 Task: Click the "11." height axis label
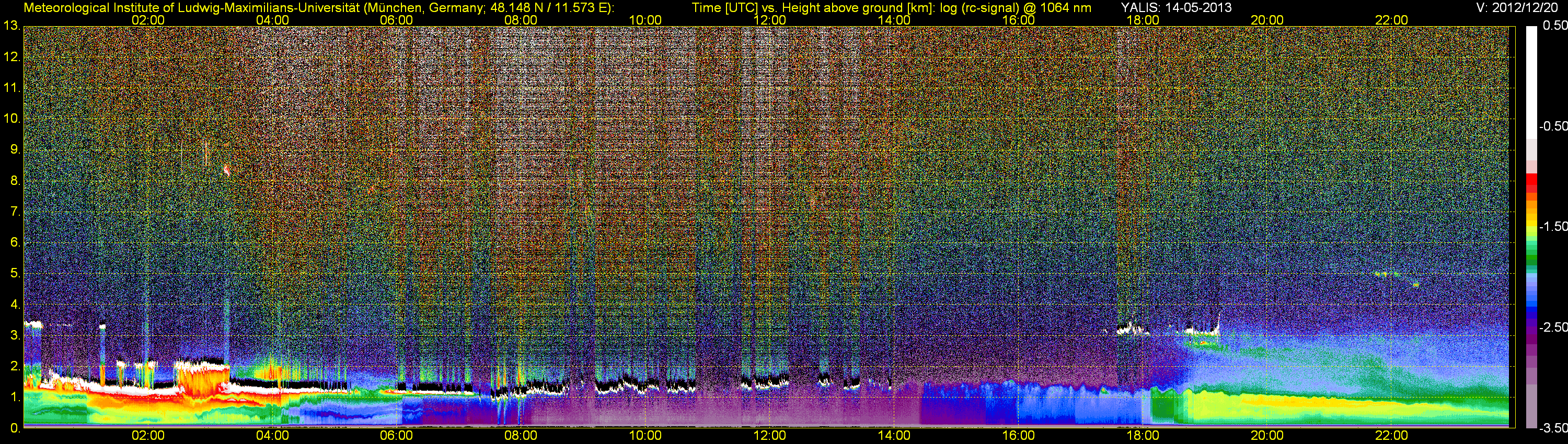click(11, 88)
